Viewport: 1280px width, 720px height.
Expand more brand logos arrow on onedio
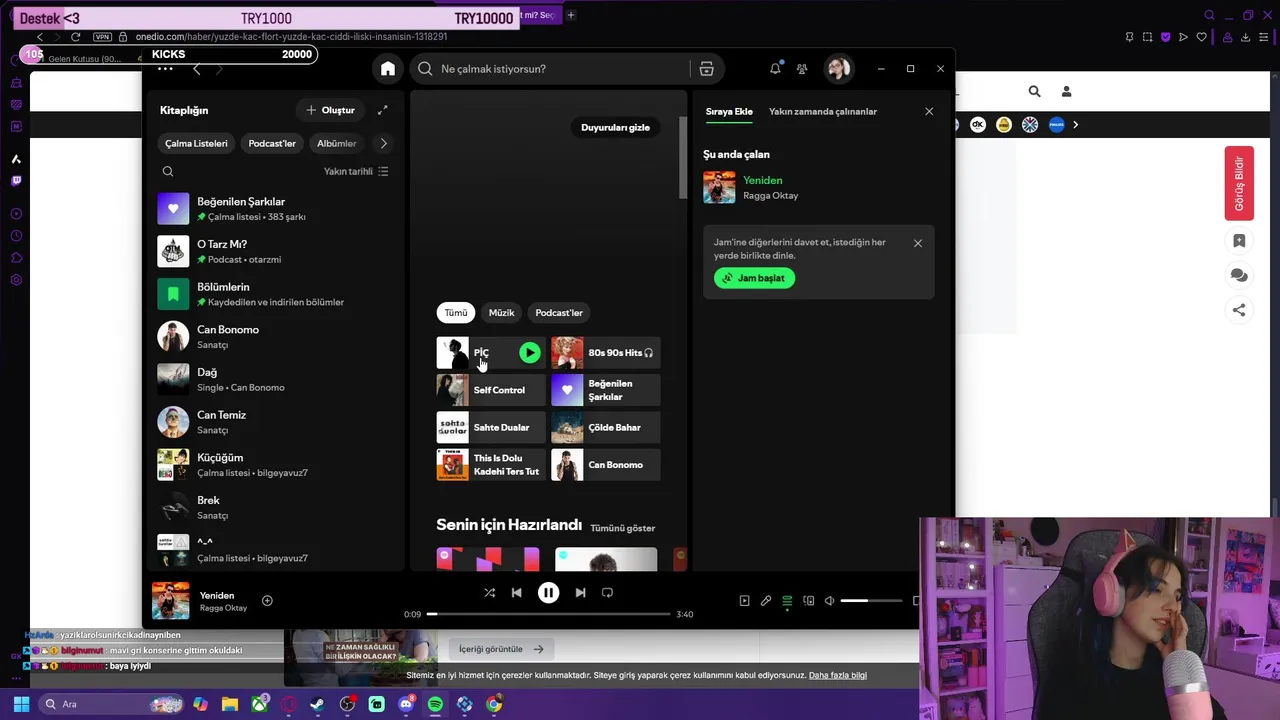point(1076,125)
